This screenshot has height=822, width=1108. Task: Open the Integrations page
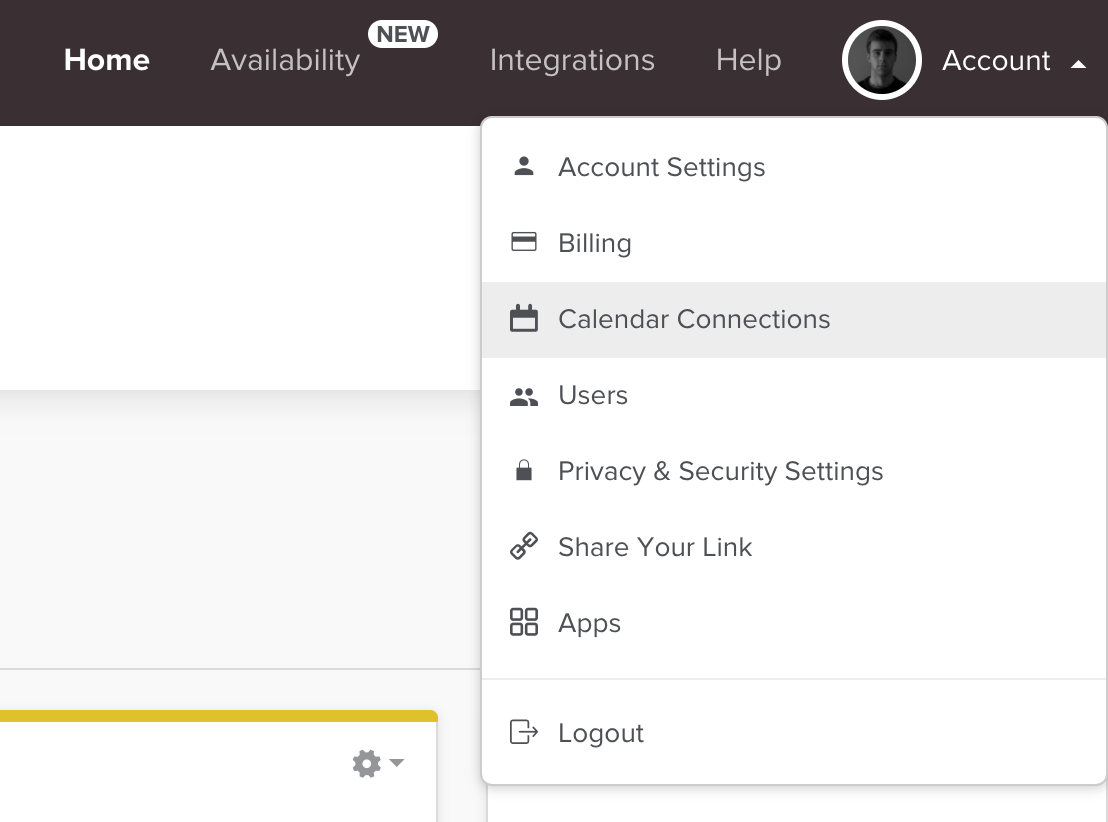click(572, 61)
